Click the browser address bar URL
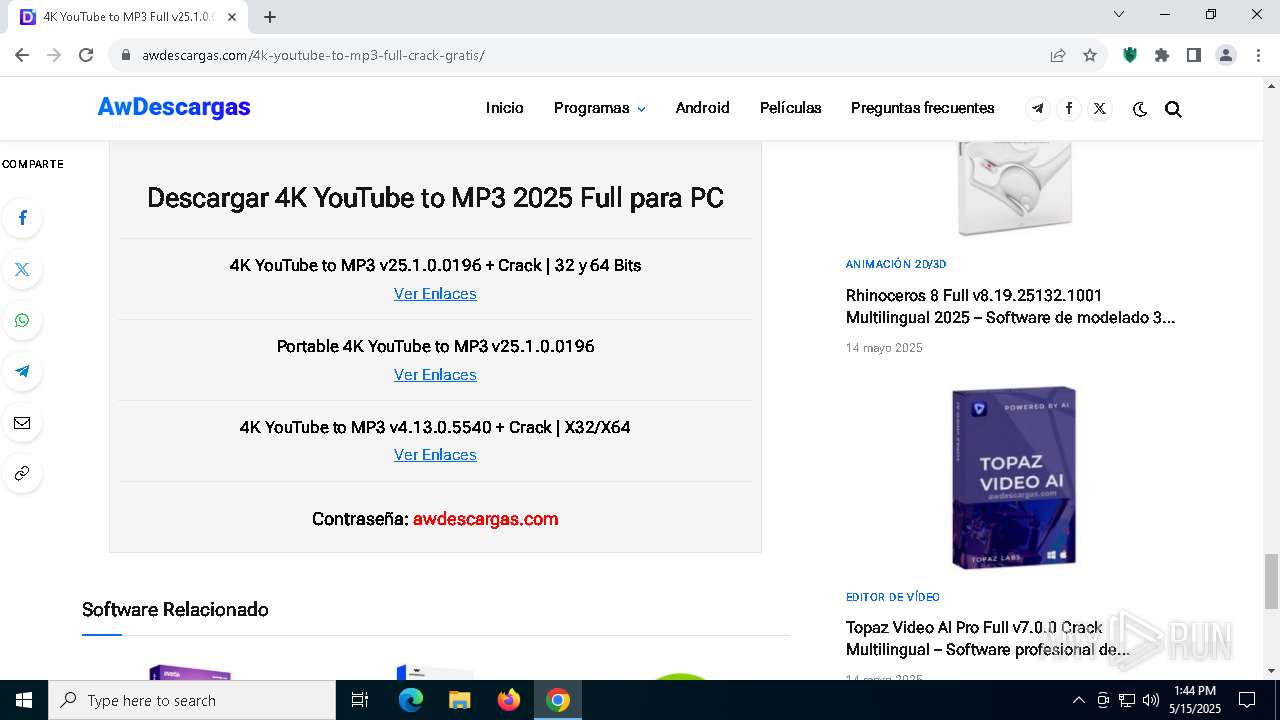This screenshot has height=720, width=1280. 313,55
